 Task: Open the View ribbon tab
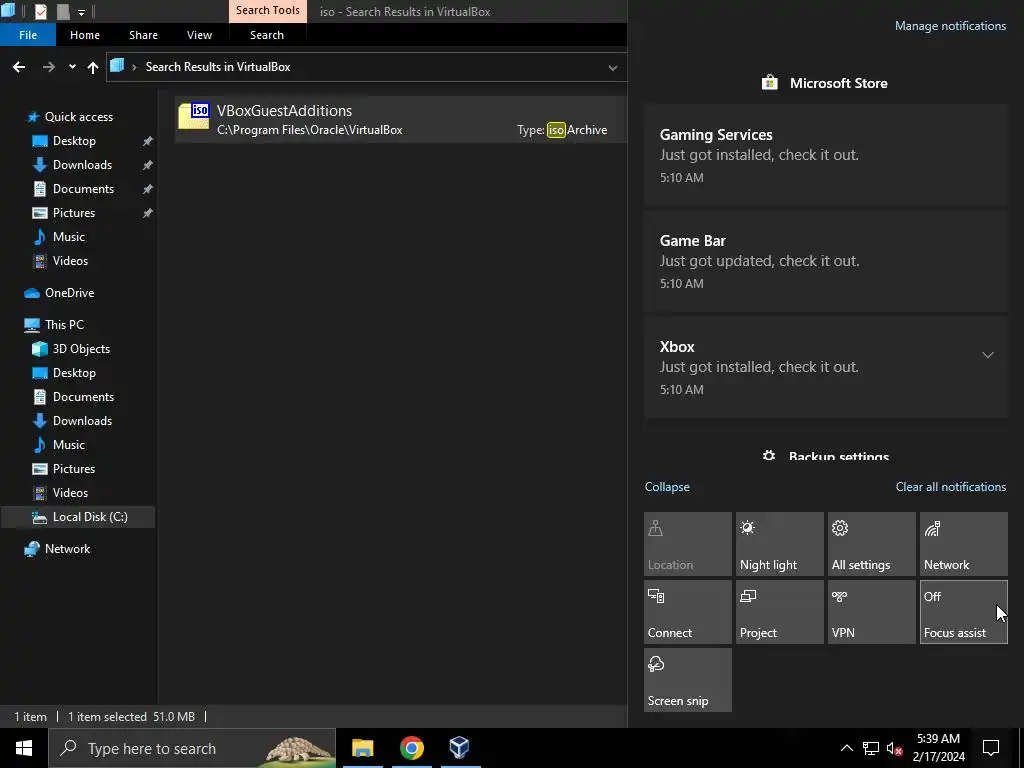click(x=199, y=35)
